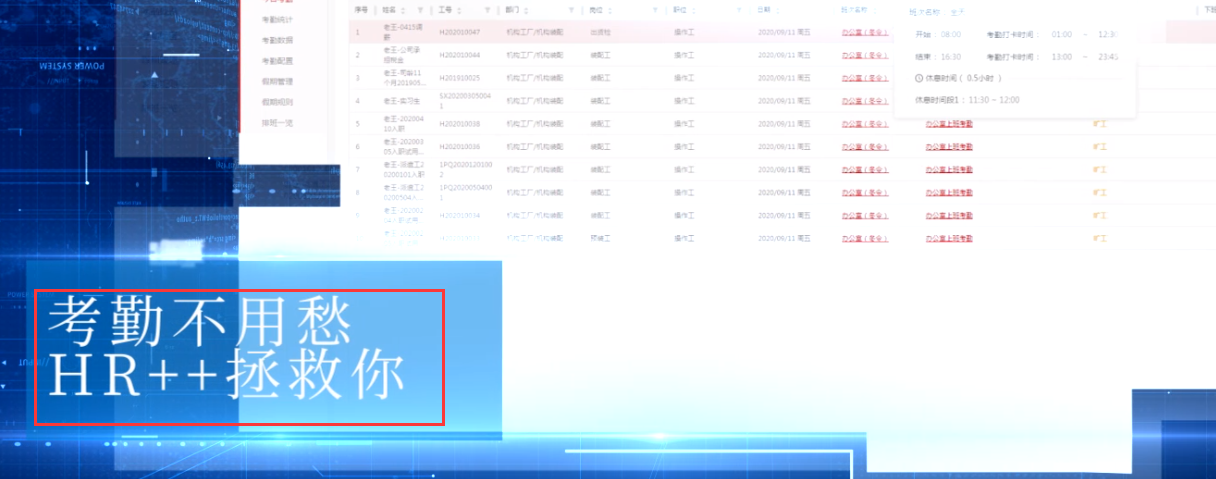Image resolution: width=1216 pixels, height=479 pixels.
Task: Click the clock icon beside 休息时间
Action: tap(920, 78)
